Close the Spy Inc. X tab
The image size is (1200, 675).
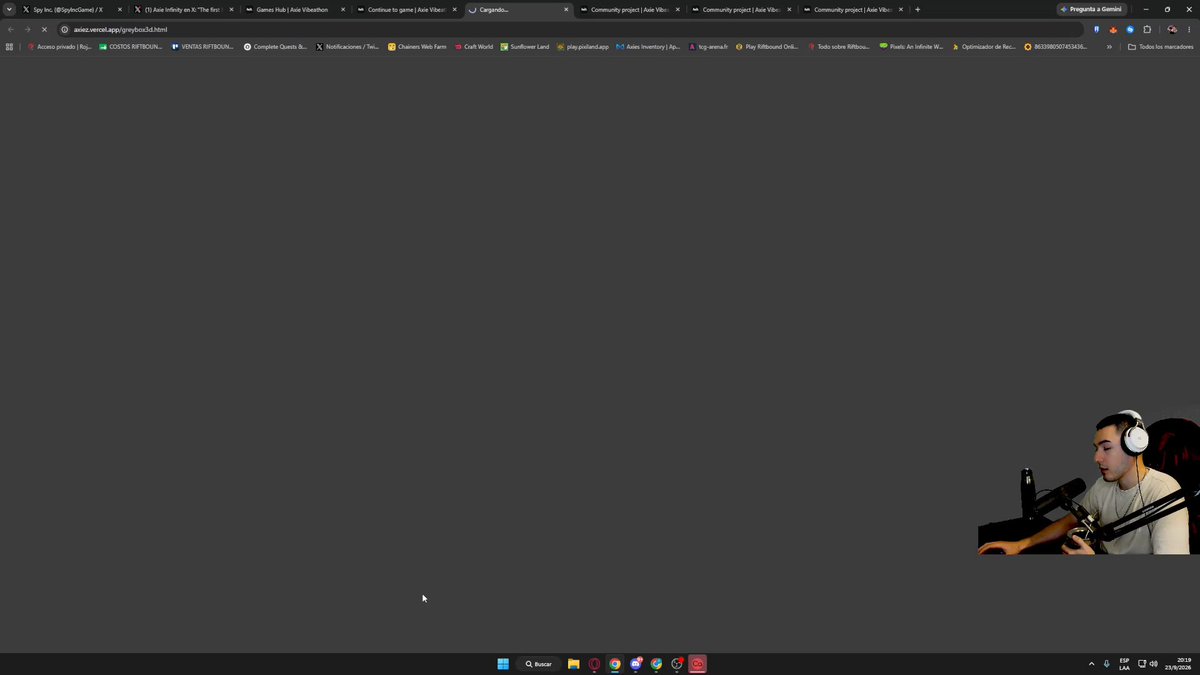pyautogui.click(x=119, y=10)
